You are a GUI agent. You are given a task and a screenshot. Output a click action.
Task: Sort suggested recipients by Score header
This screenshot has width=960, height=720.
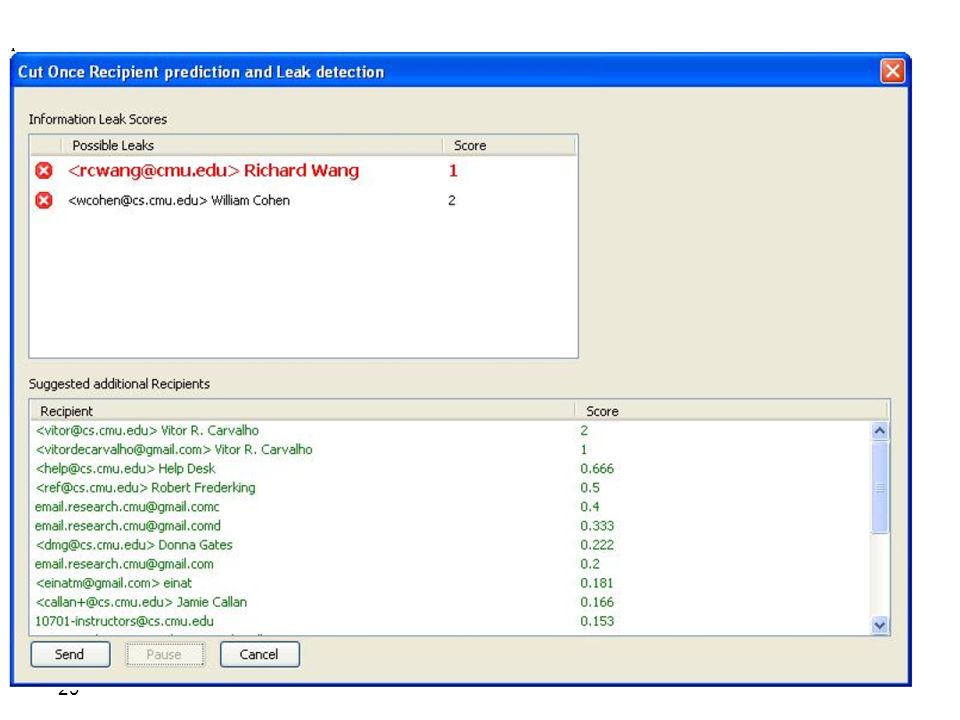(731, 411)
